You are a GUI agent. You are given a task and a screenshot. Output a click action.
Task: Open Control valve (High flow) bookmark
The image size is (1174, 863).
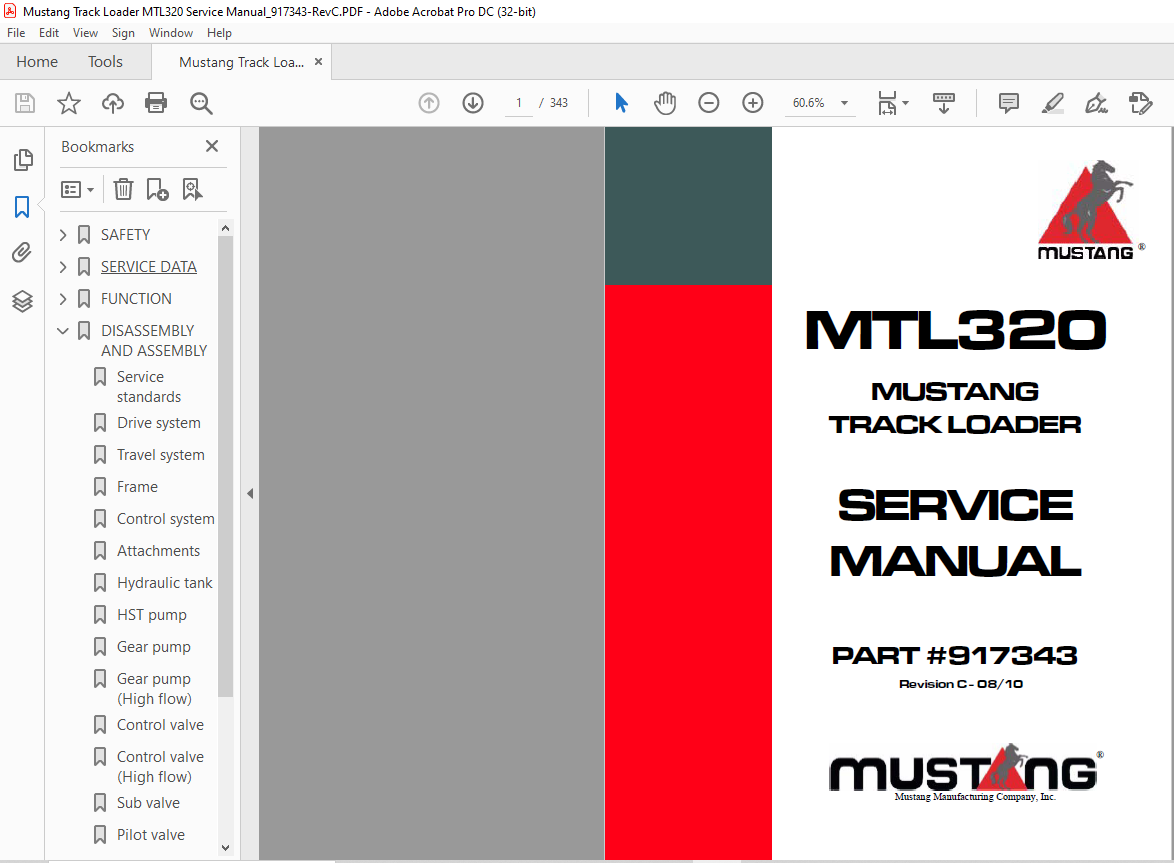point(160,767)
